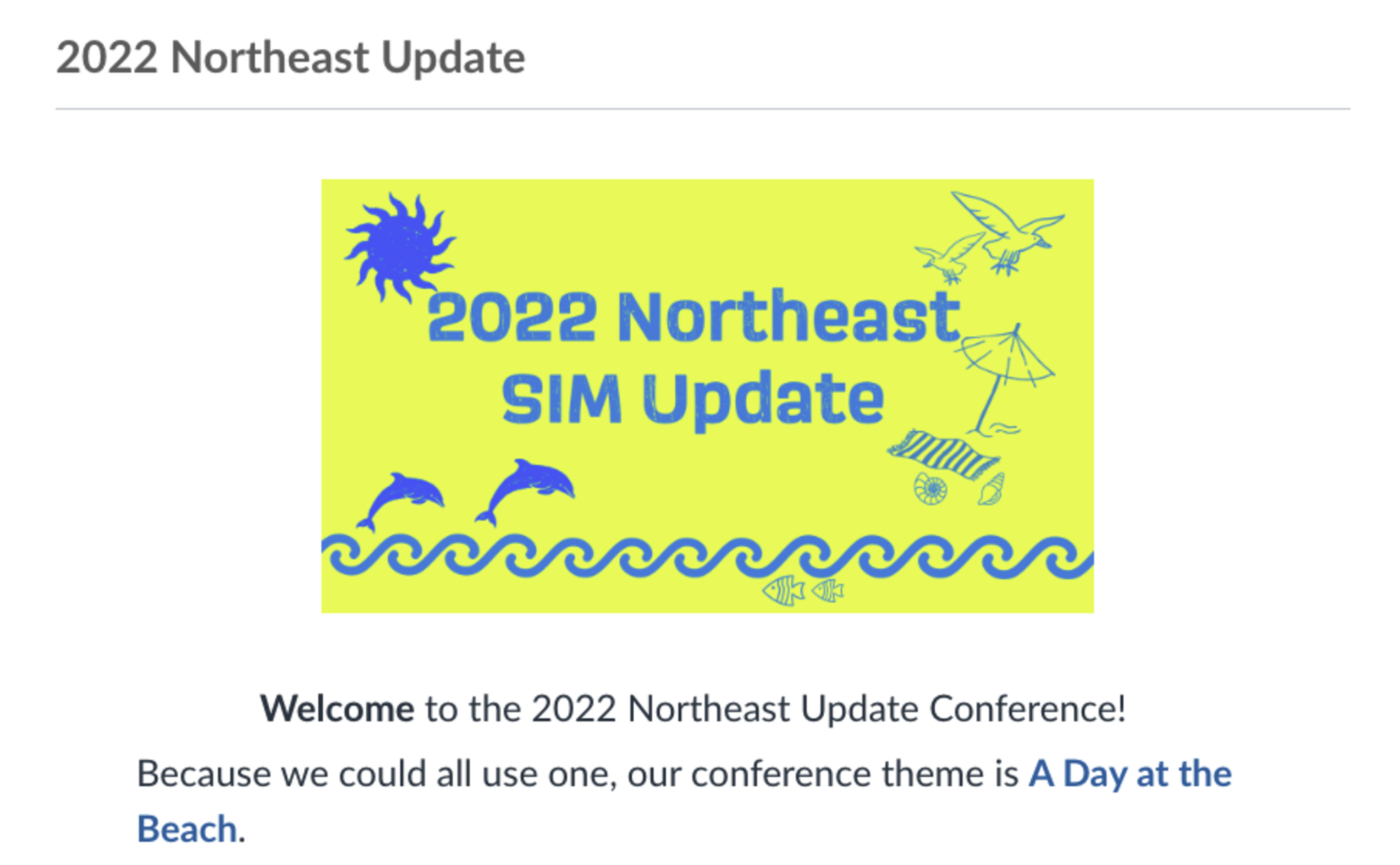Click the large flying seagull drawing
This screenshot has width=1400, height=865.
(x=1008, y=229)
